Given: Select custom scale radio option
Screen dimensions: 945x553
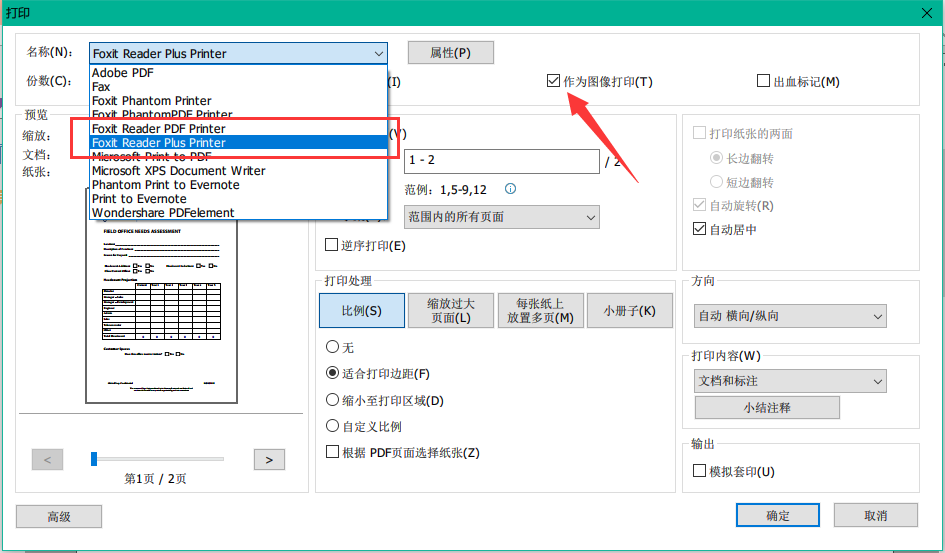Looking at the screenshot, I should [x=332, y=426].
